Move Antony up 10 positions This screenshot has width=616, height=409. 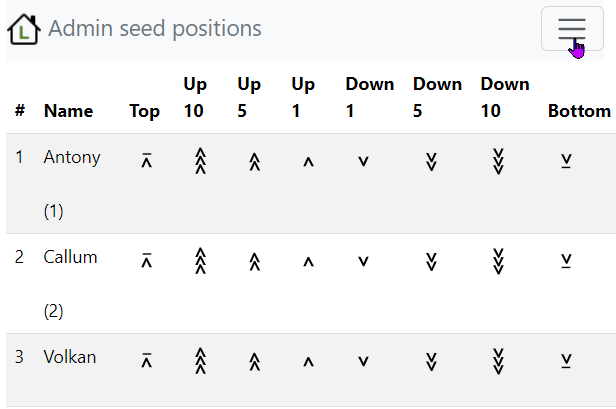coord(200,161)
